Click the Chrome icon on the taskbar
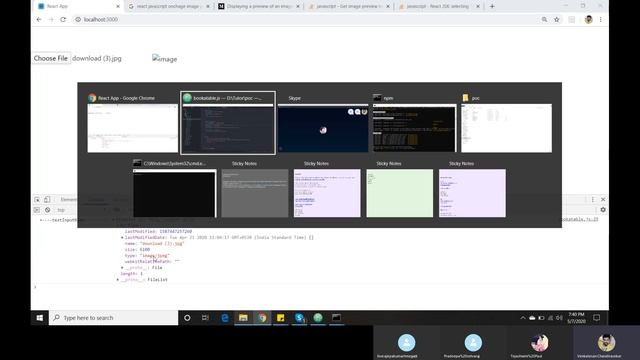Image resolution: width=640 pixels, height=360 pixels. [262, 318]
